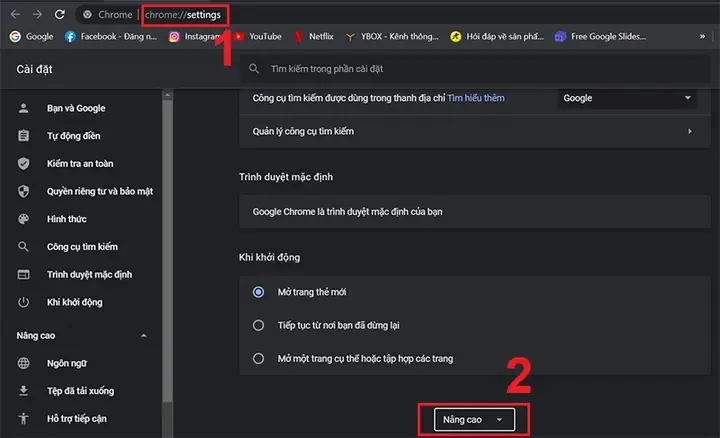Click the Hình thức palette icon
The height and width of the screenshot is (438, 720).
23,219
